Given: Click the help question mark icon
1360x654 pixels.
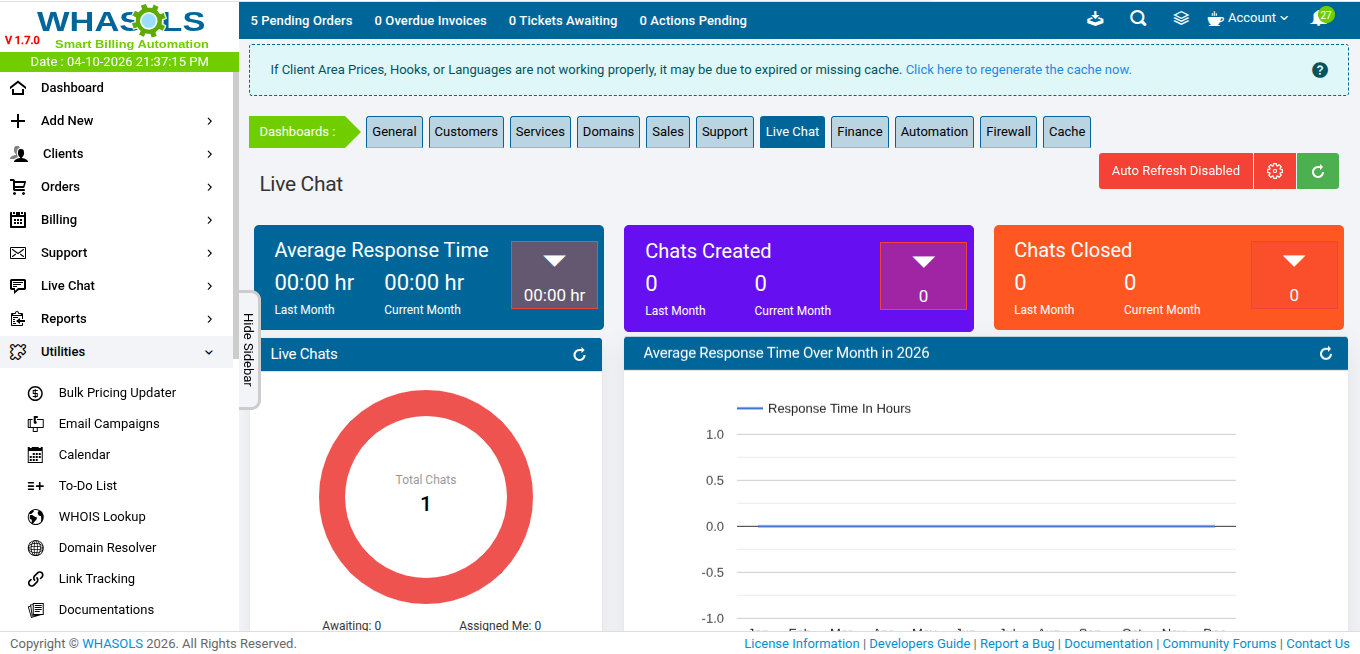Looking at the screenshot, I should (x=1319, y=70).
